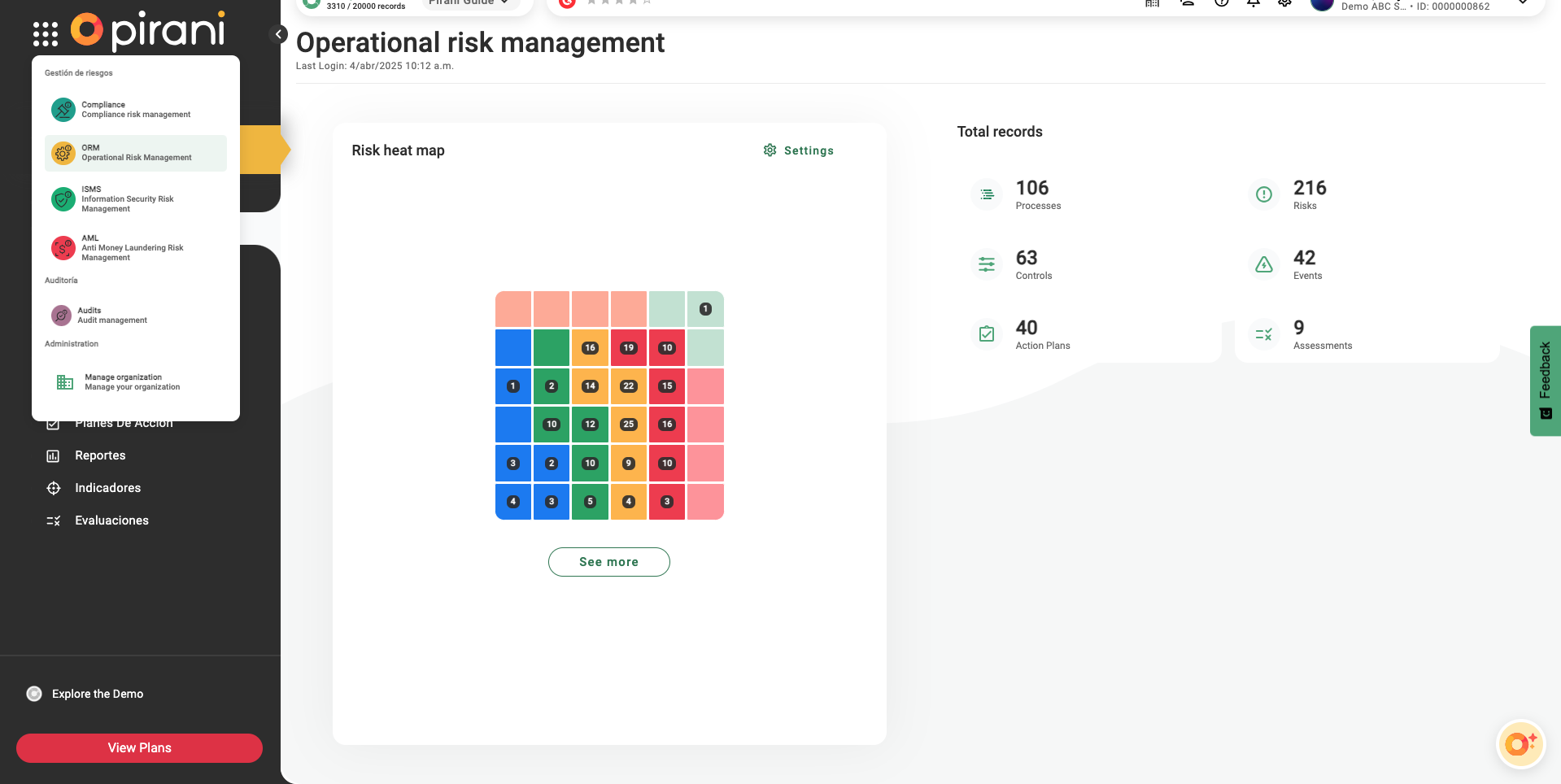Click the AML module icon

(x=63, y=248)
